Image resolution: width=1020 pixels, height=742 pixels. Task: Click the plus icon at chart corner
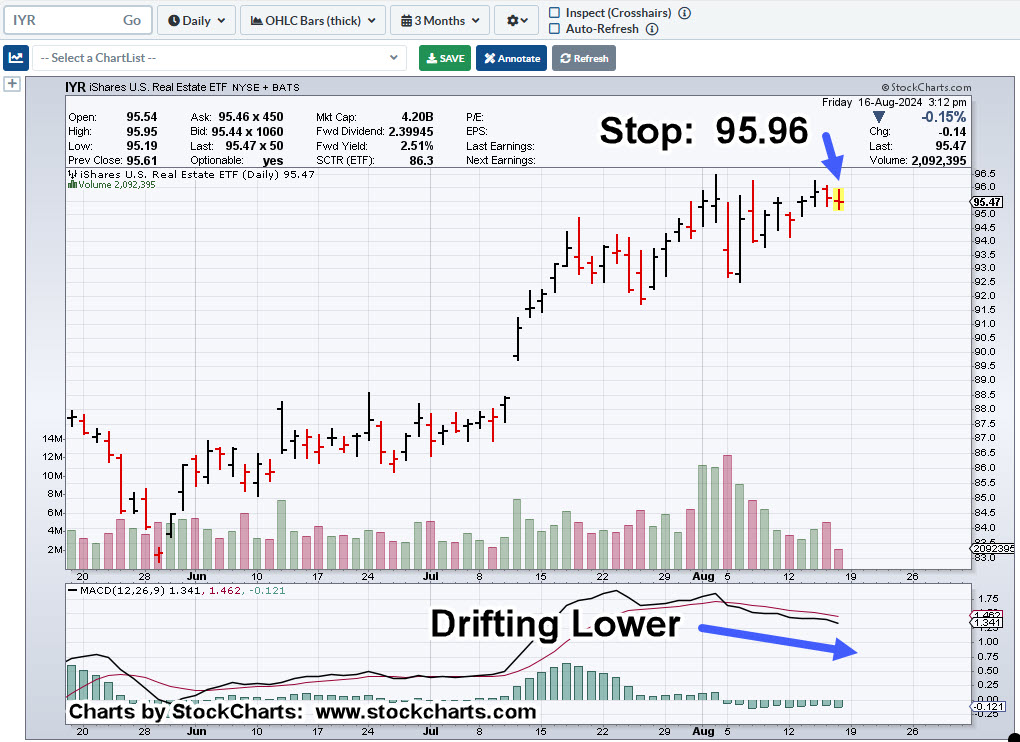pos(12,84)
